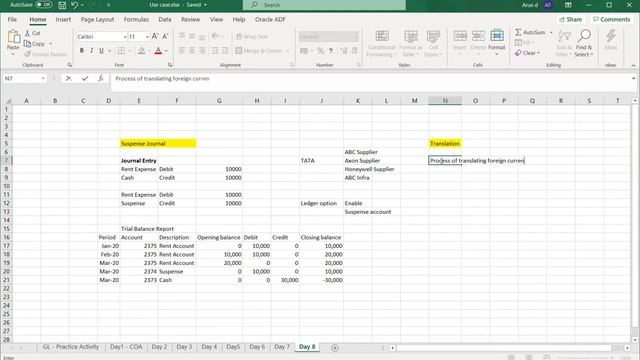Open the Name Box N7 dropdown
This screenshot has width=640, height=360.
[43, 78]
